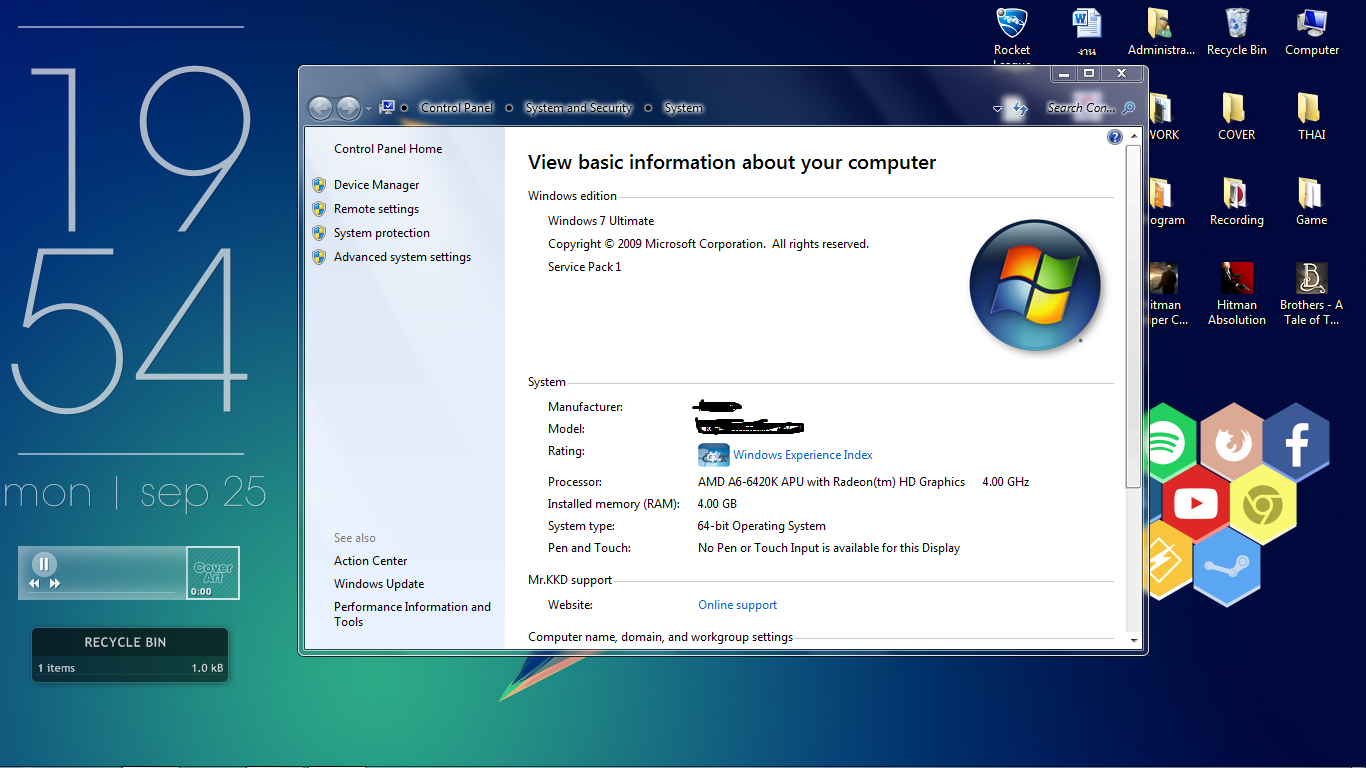This screenshot has height=768, width=1366.
Task: Click the vertical scrollbar thumb
Action: (x=1133, y=316)
